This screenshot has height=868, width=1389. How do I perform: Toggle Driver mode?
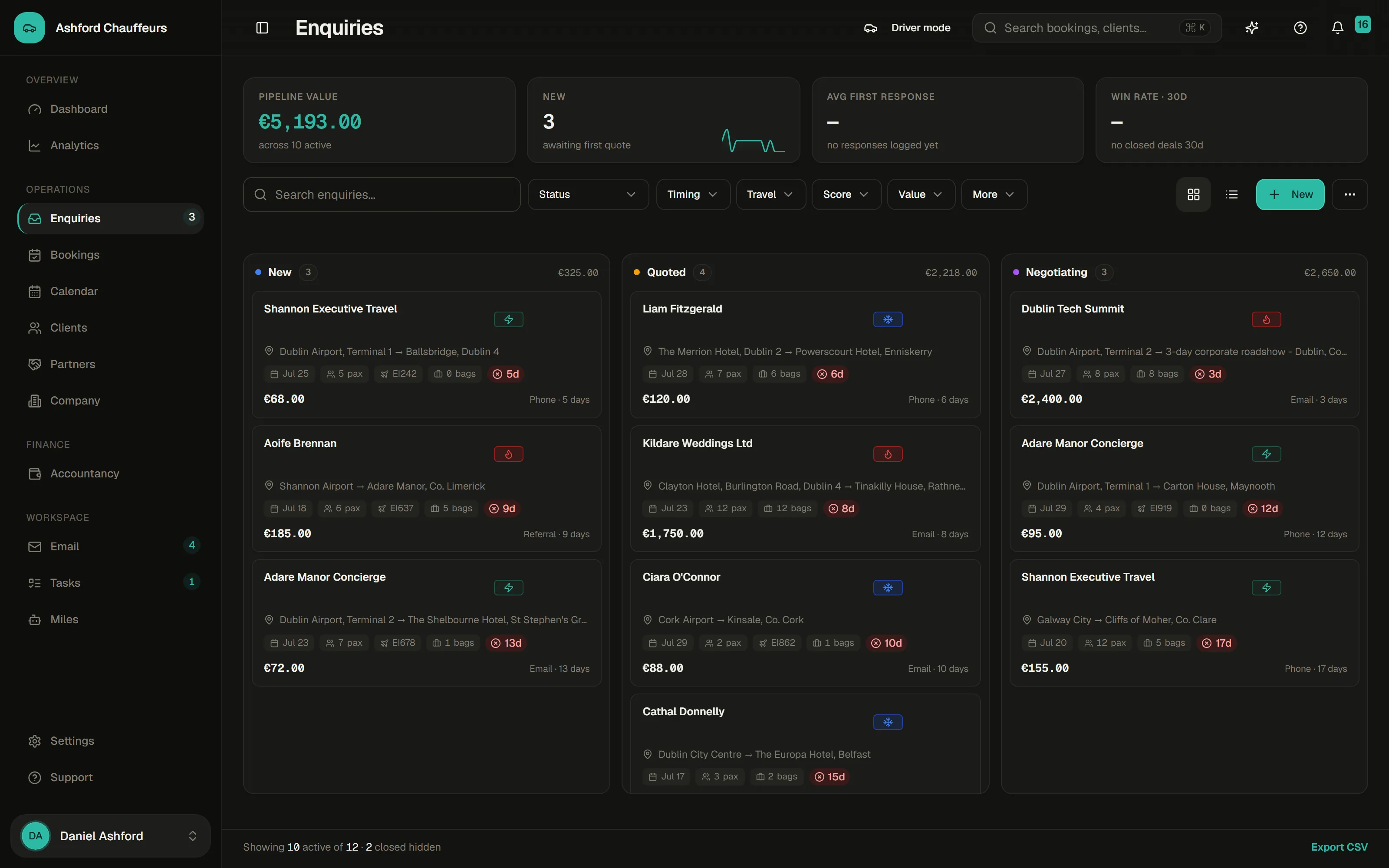907,27
